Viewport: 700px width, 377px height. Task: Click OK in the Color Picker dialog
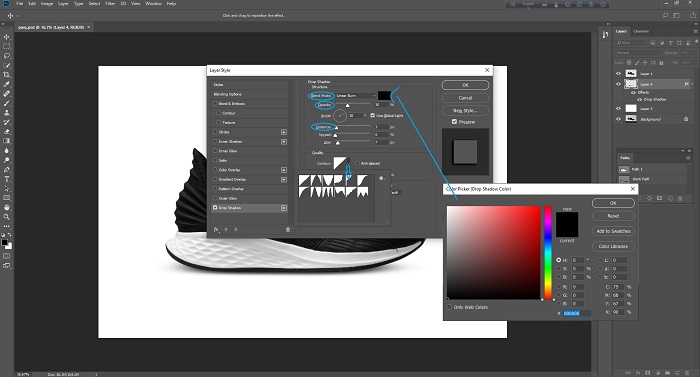coord(613,203)
